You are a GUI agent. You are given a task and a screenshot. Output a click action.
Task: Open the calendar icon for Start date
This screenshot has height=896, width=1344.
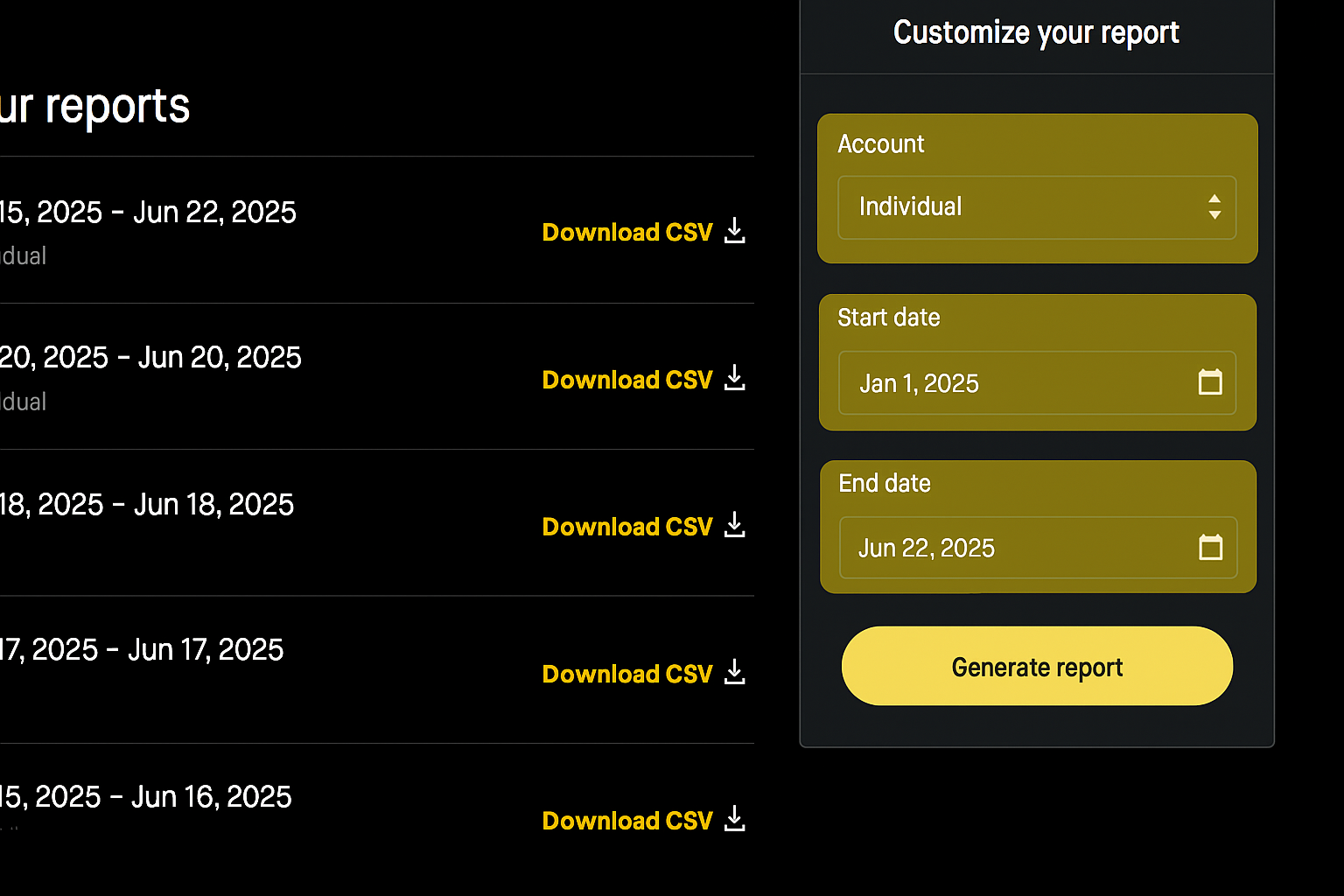click(x=1210, y=382)
